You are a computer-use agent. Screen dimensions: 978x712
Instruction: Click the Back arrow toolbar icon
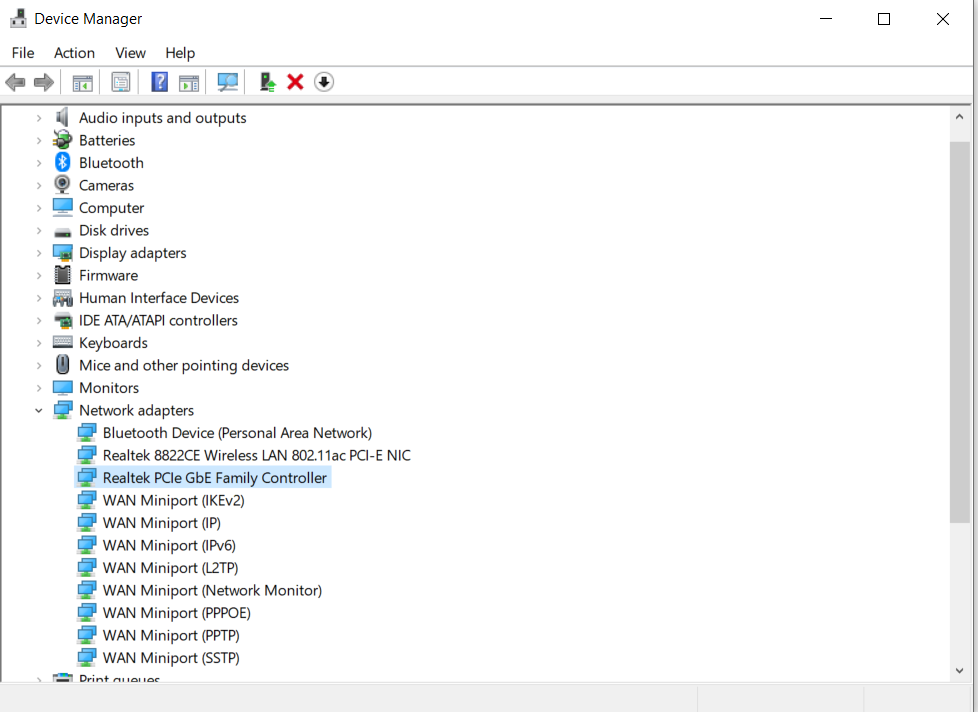pyautogui.click(x=15, y=82)
